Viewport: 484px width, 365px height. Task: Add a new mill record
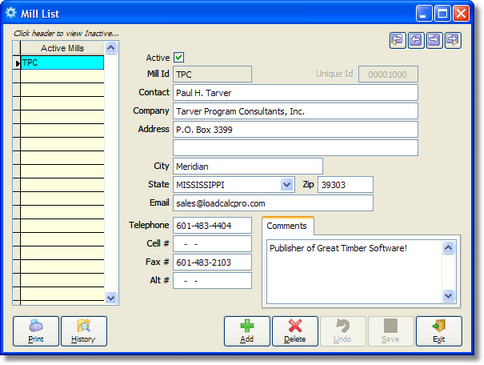pos(247,331)
